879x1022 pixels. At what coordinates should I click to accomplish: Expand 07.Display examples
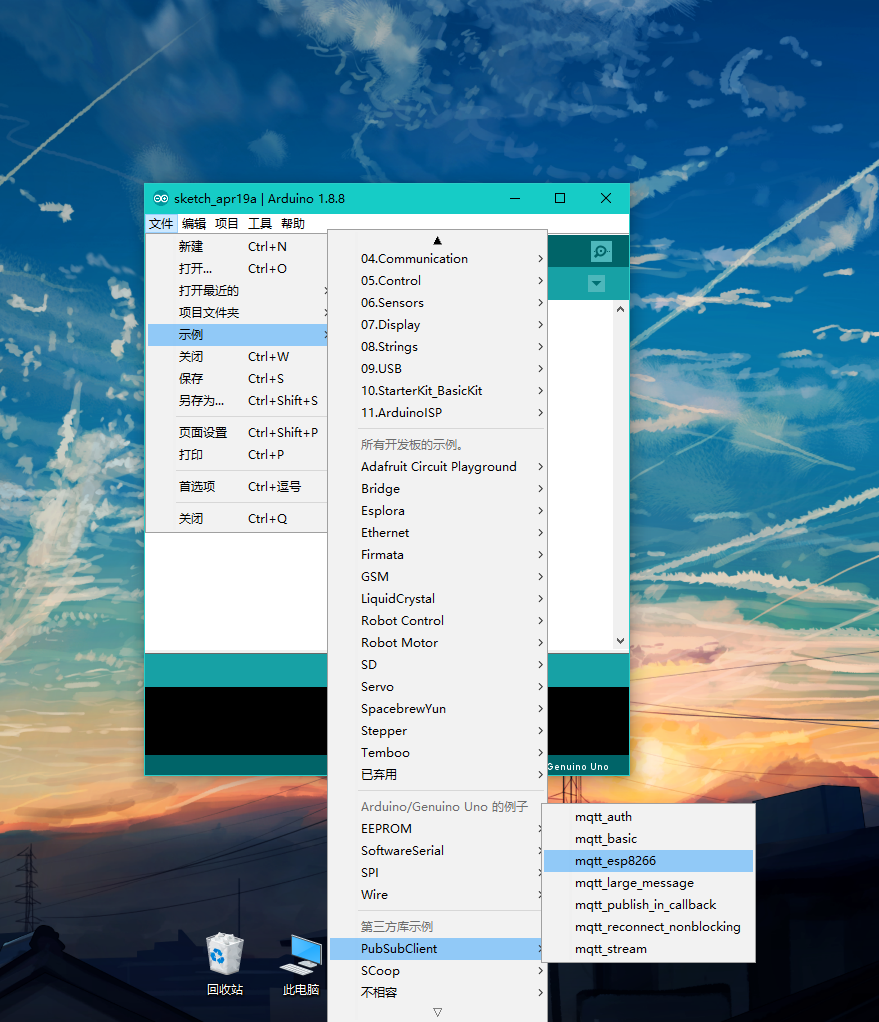point(437,325)
